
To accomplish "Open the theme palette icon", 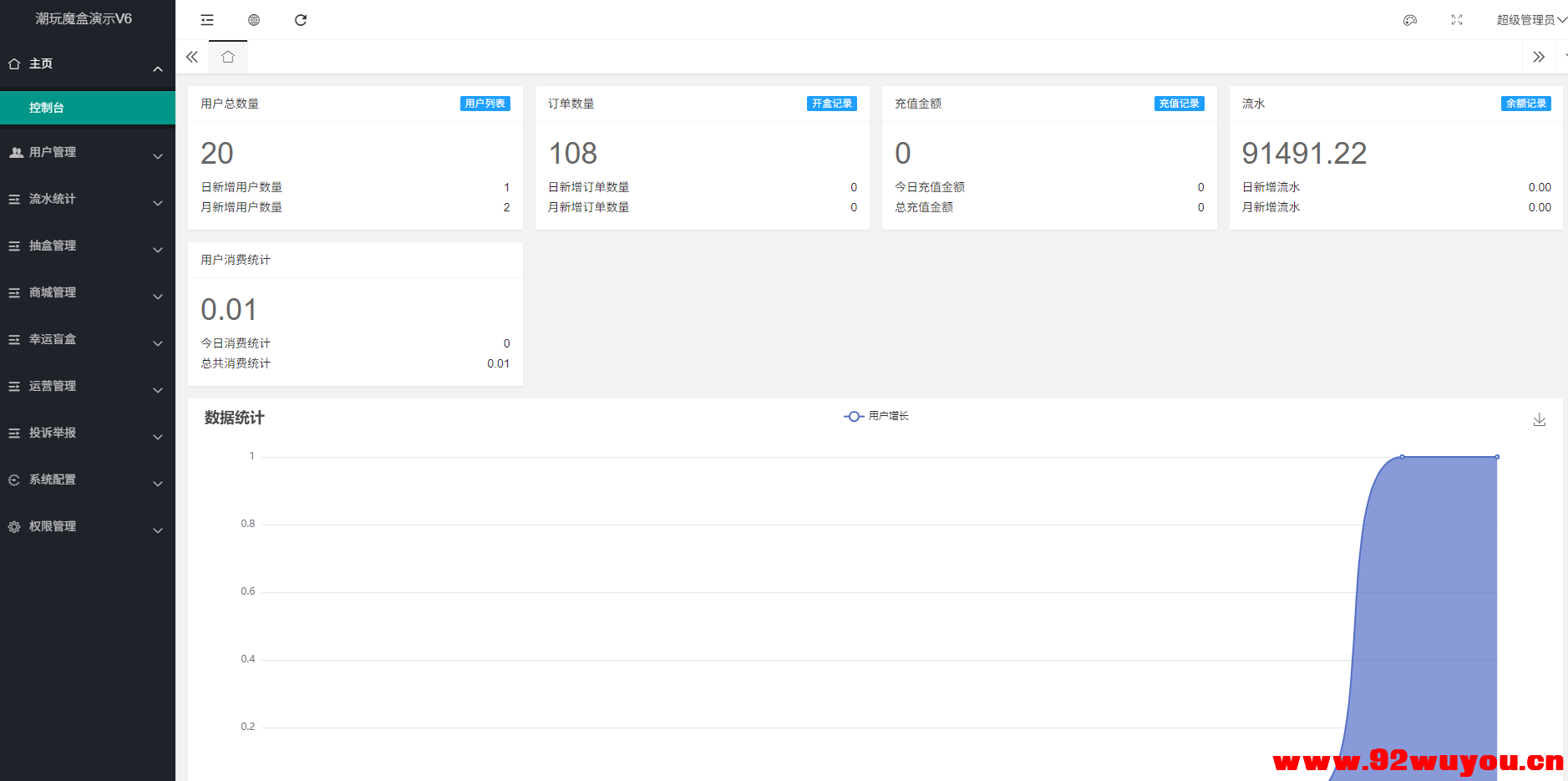I will point(1410,20).
